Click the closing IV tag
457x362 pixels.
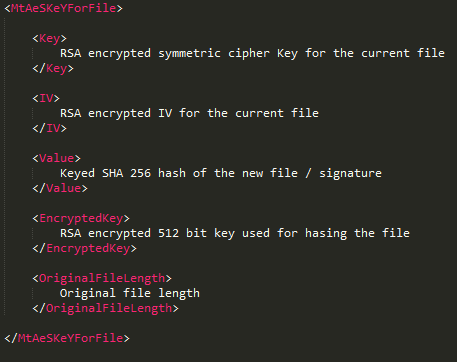tap(49, 128)
